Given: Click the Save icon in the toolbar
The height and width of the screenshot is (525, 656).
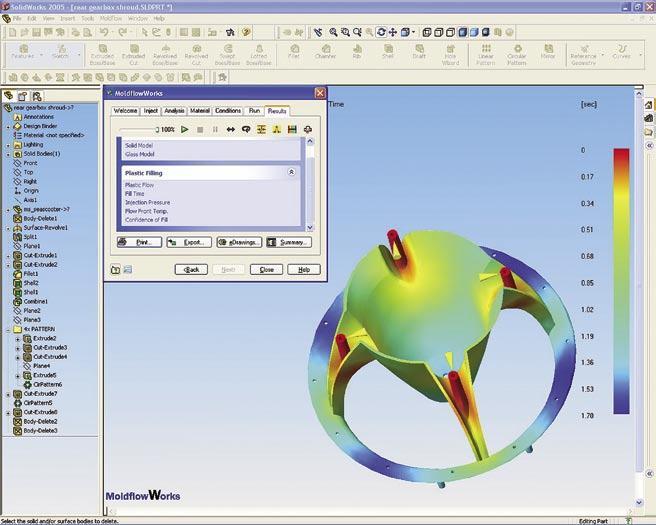Looking at the screenshot, I should pyautogui.click(x=36, y=32).
